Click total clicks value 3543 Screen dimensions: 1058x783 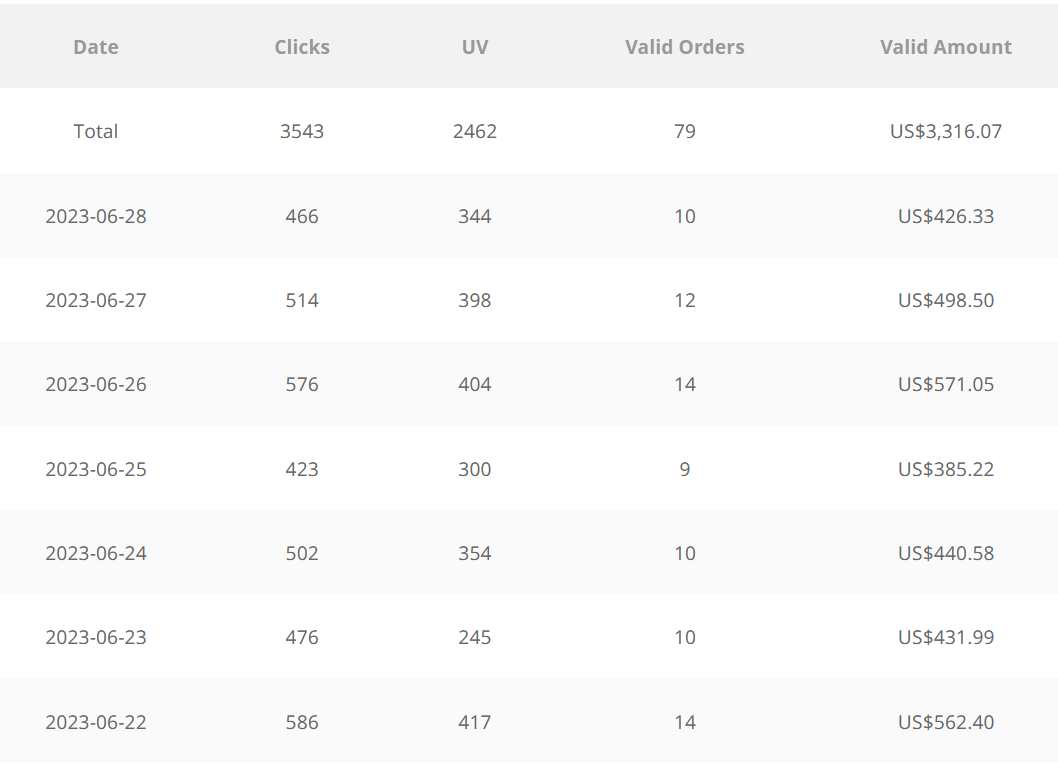coord(302,131)
